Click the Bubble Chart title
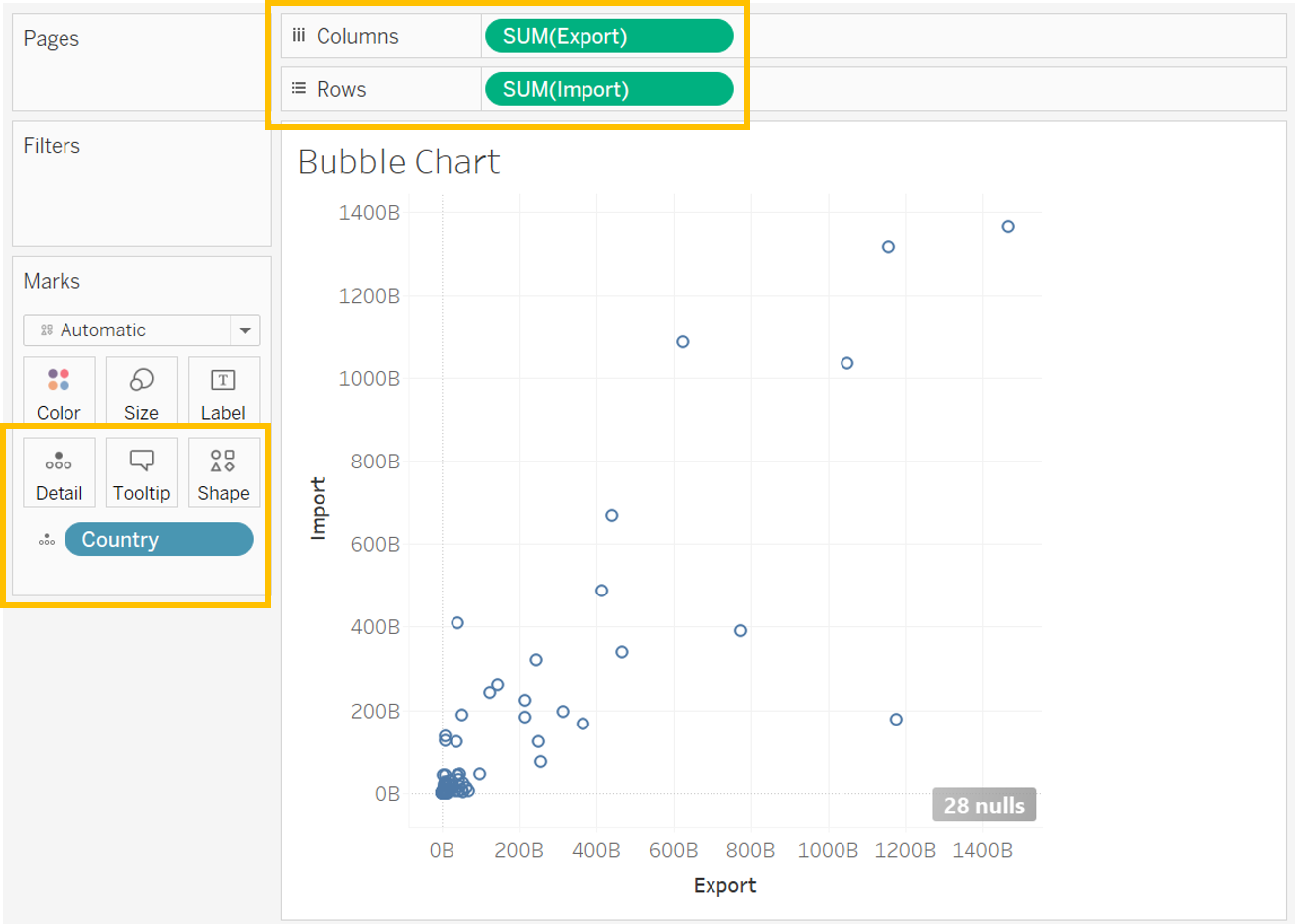Screen dimensions: 1295x924 (x=399, y=162)
